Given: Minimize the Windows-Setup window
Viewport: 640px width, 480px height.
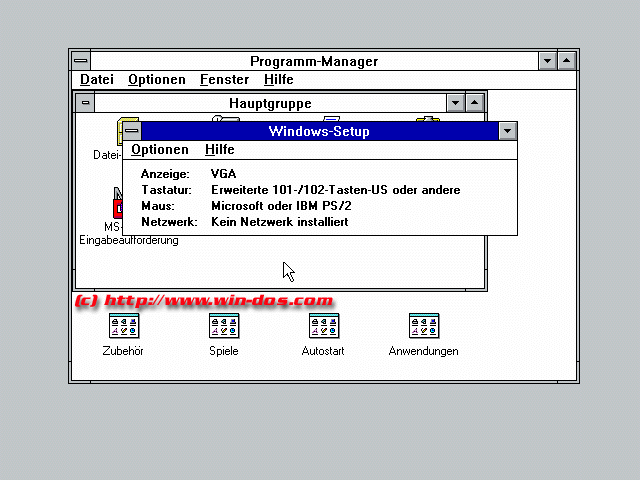Looking at the screenshot, I should click(x=508, y=131).
